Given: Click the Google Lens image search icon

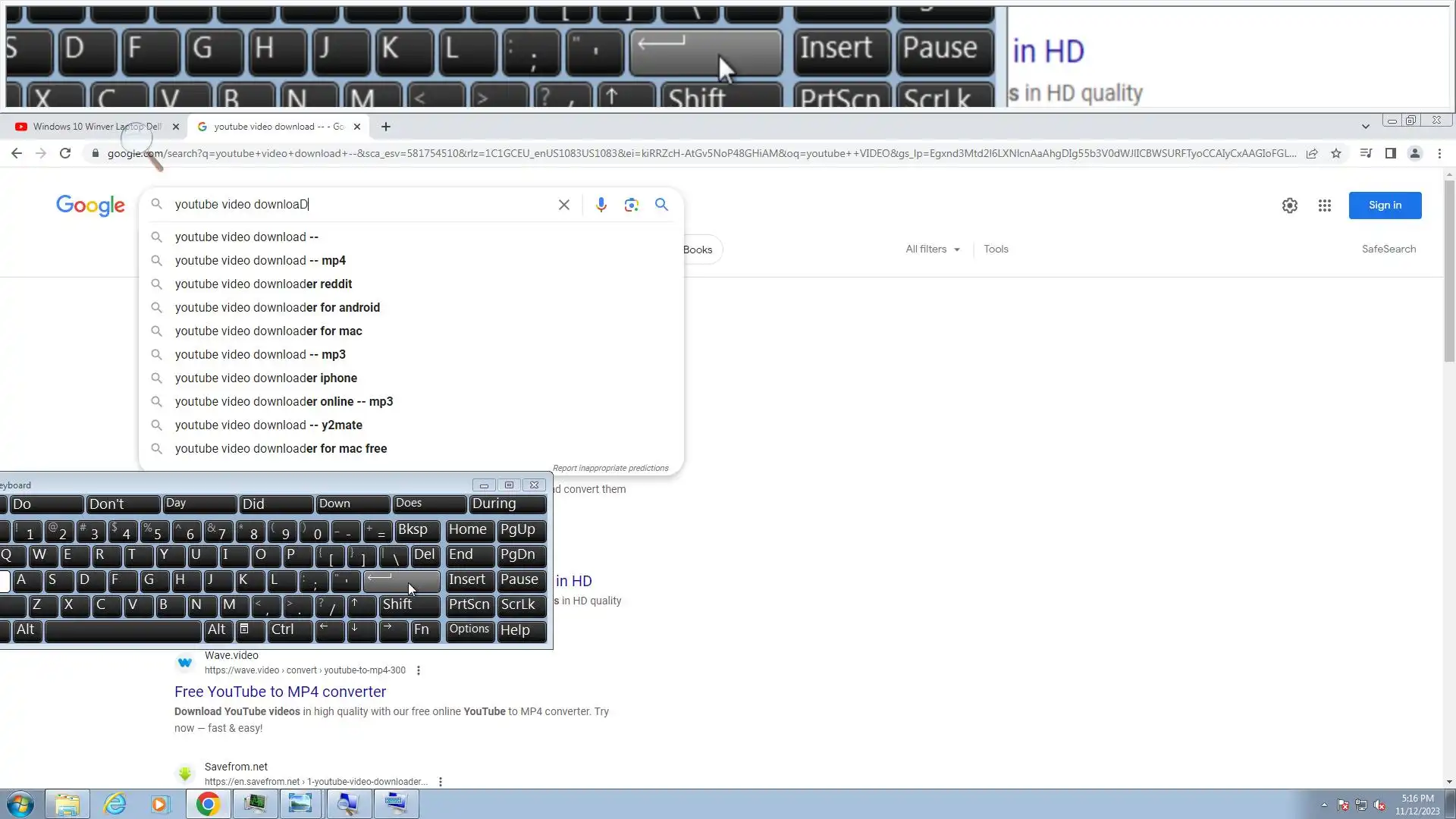Looking at the screenshot, I should click(631, 205).
